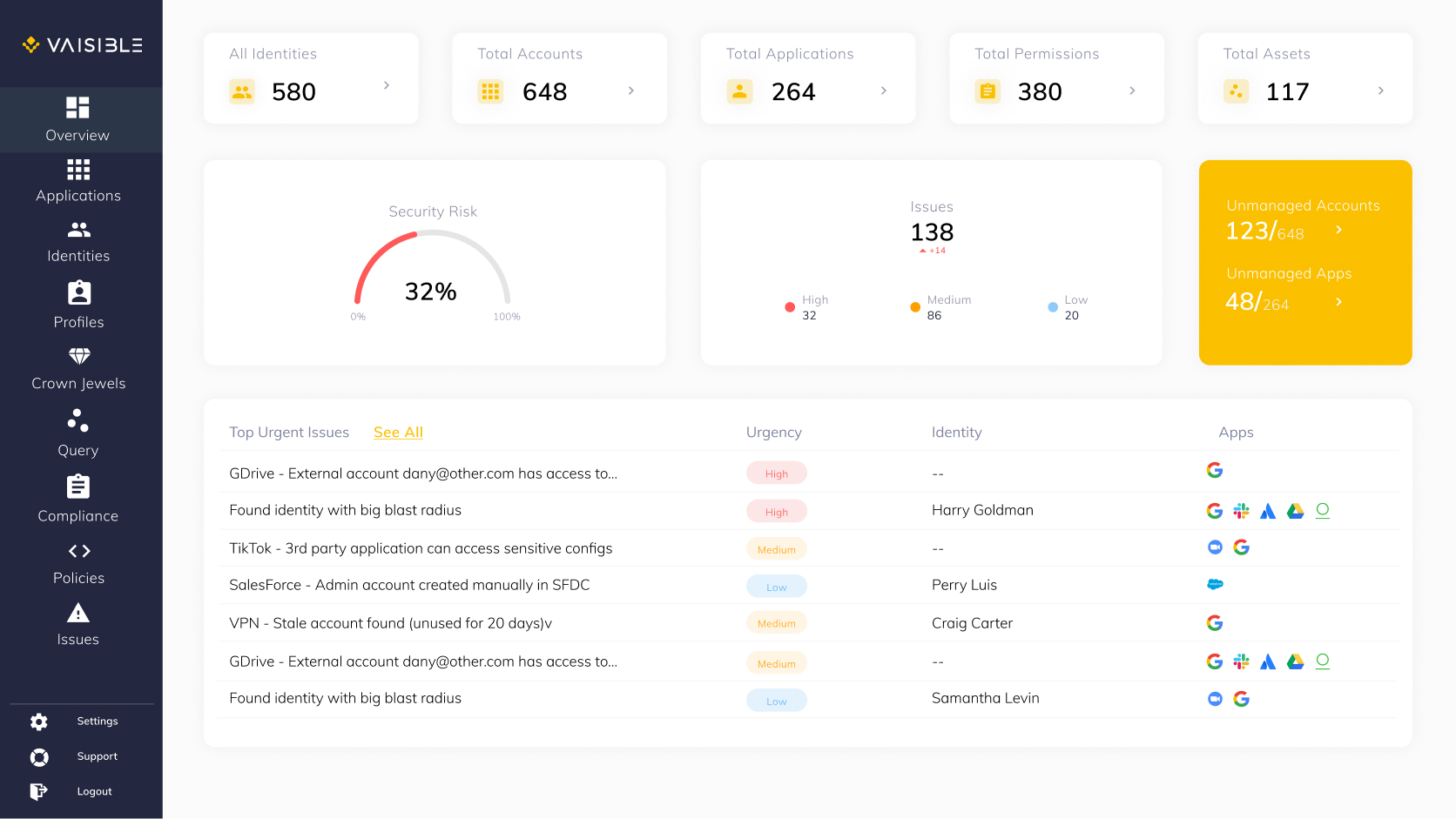Open the TikTok 3rd party application issue
The width and height of the screenshot is (1456, 819).
tap(421, 548)
